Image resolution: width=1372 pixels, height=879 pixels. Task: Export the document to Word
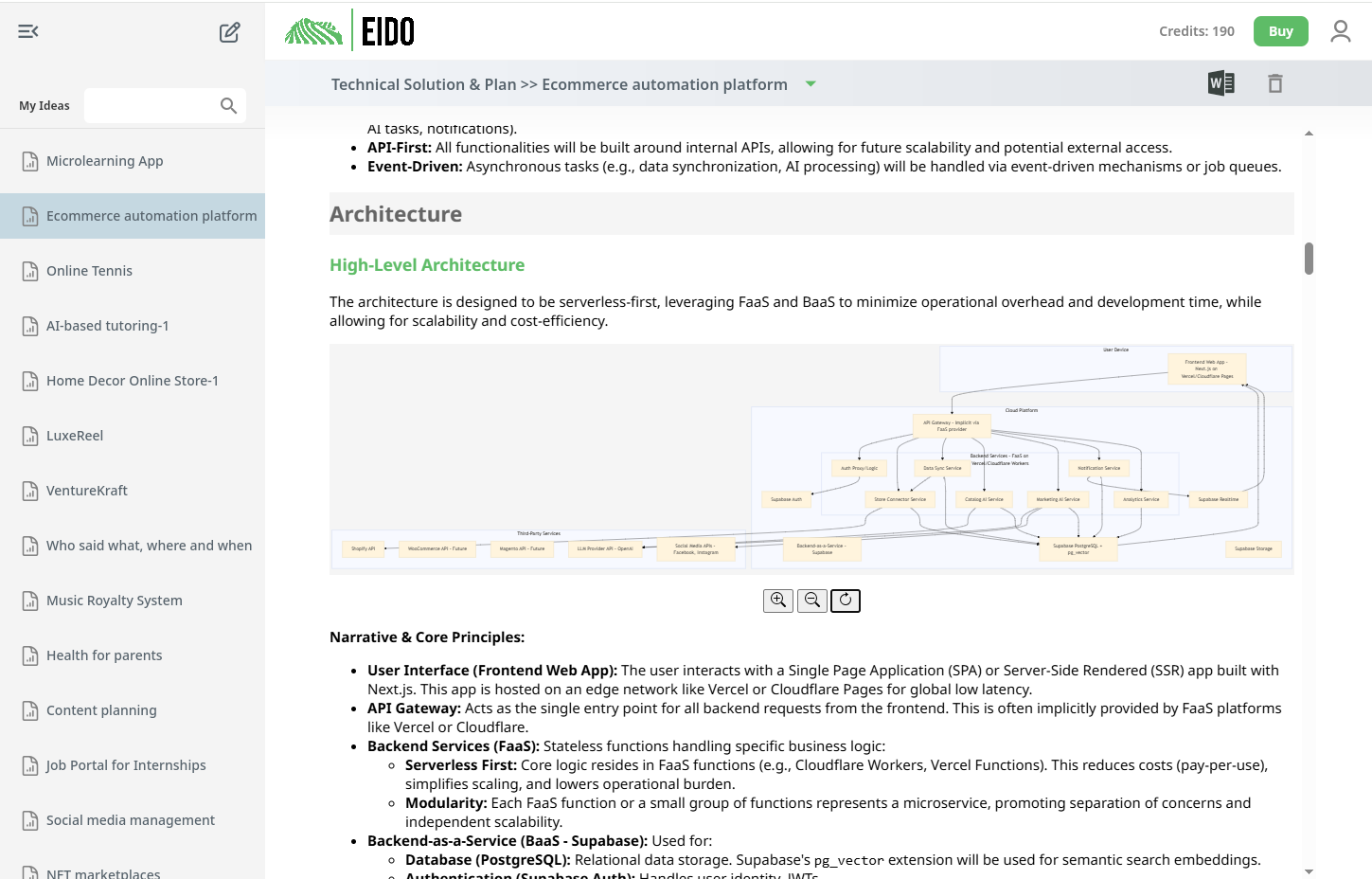[1221, 83]
